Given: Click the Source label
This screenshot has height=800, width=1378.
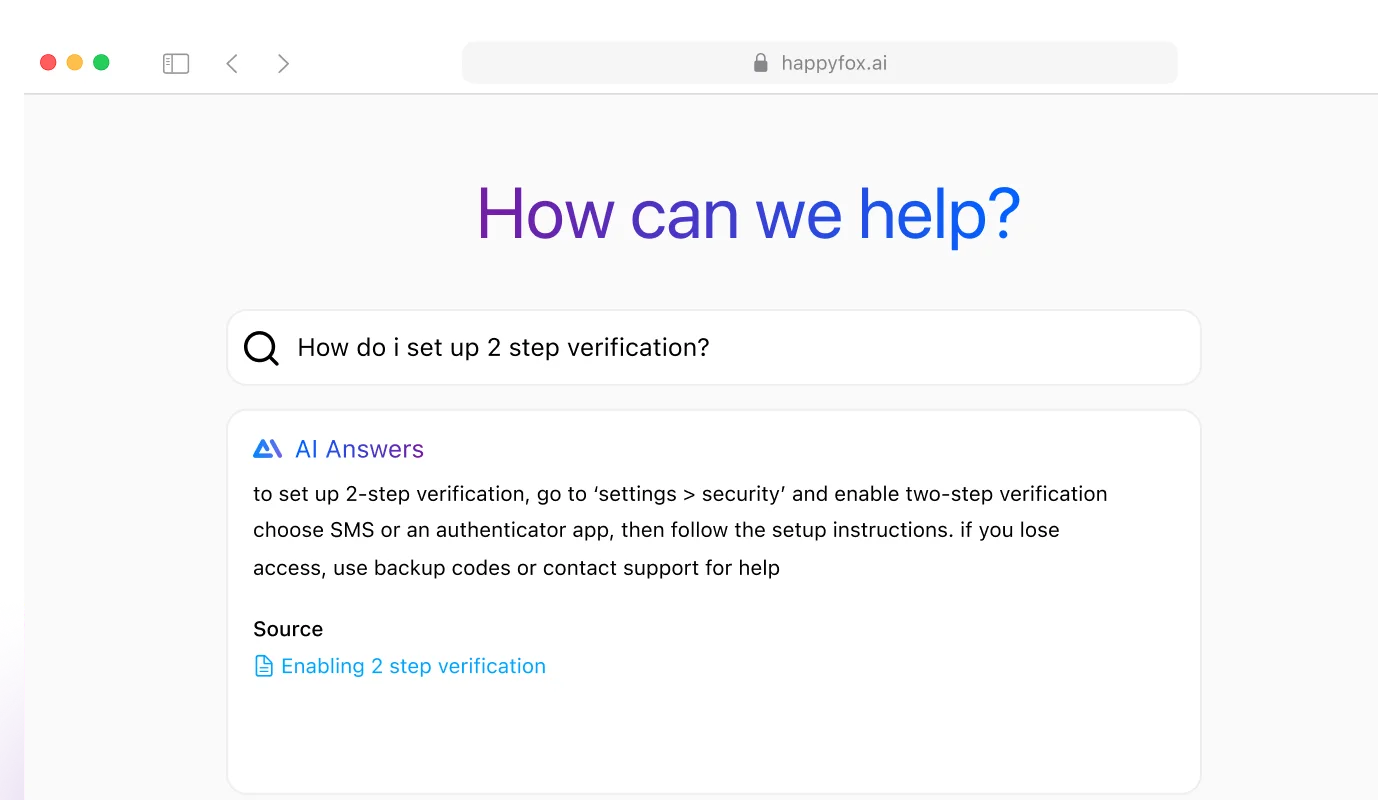Looking at the screenshot, I should (288, 629).
